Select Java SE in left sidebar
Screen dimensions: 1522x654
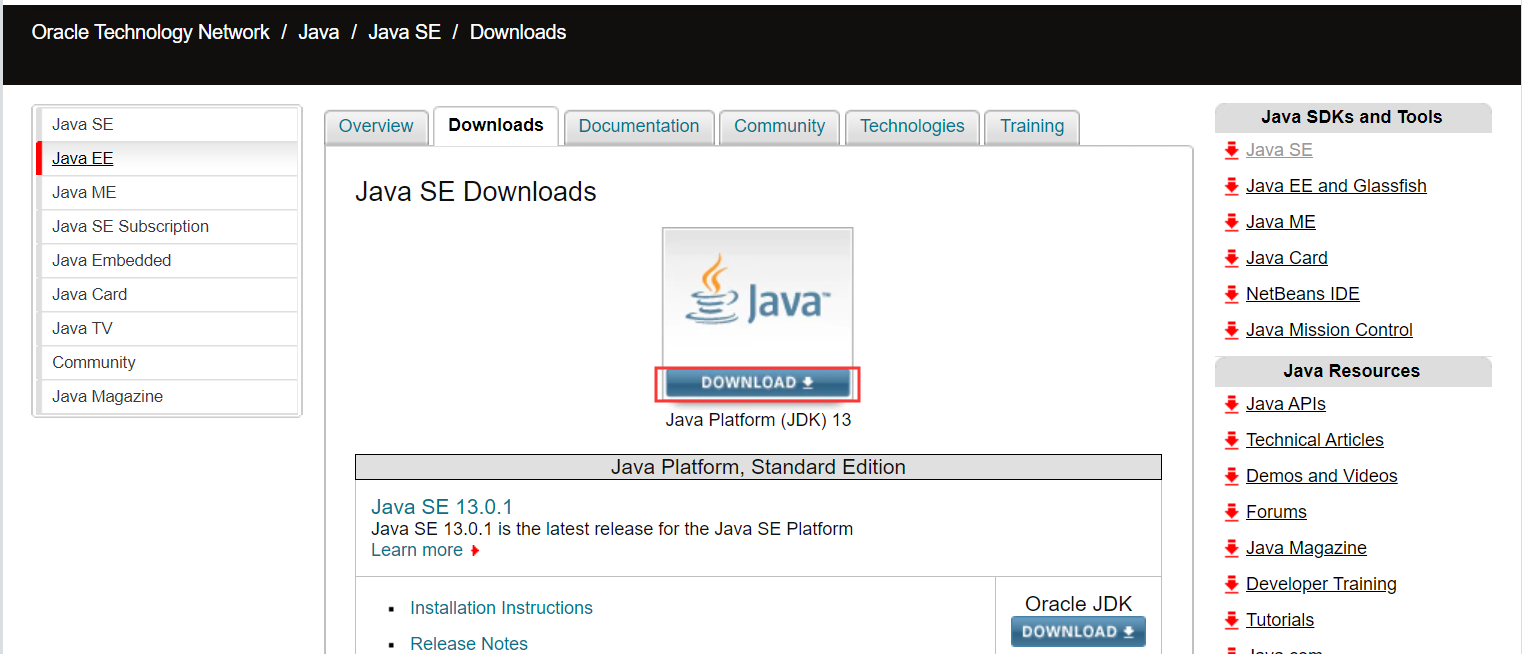[x=167, y=125]
